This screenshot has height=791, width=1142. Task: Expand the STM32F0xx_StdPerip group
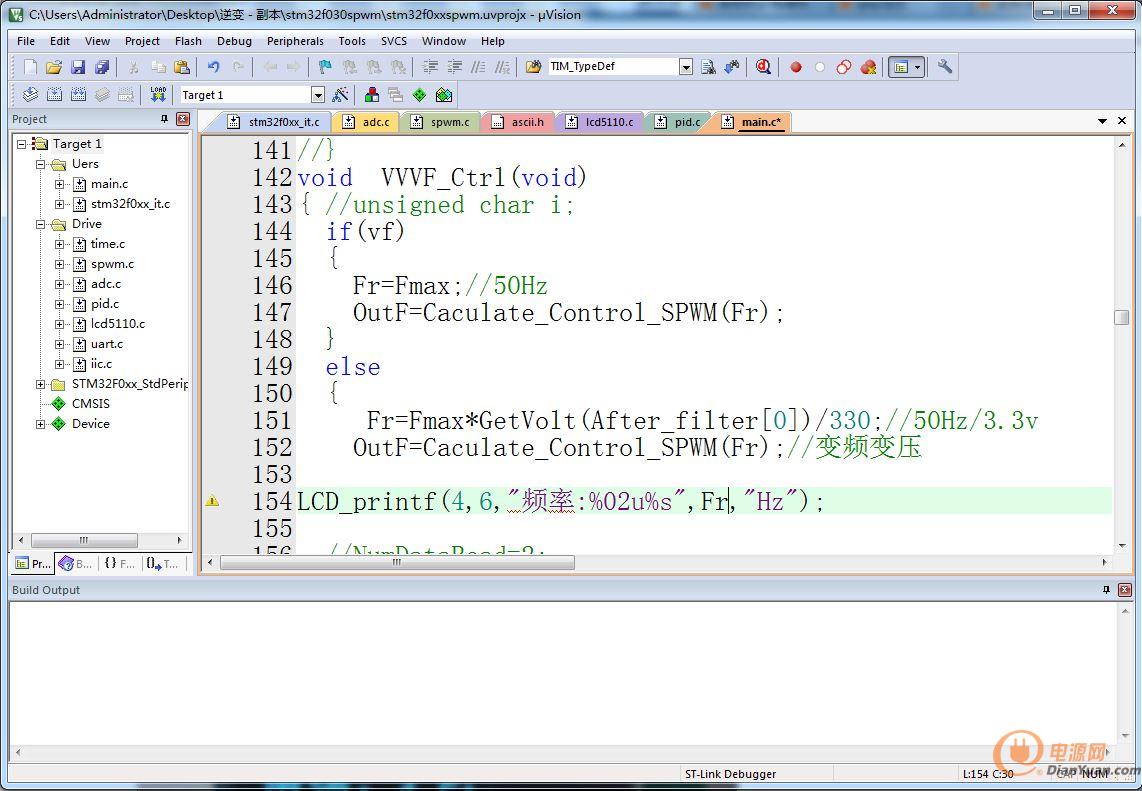(x=41, y=384)
